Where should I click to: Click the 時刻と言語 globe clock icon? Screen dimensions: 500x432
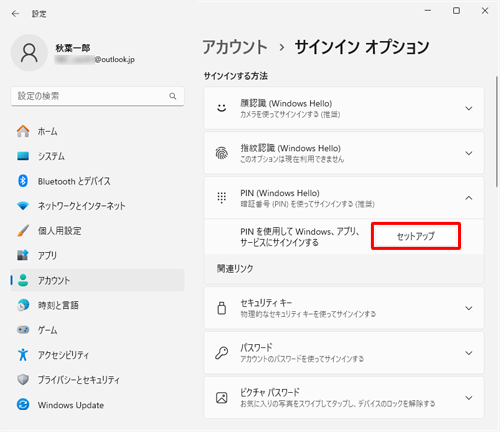pos(23,305)
